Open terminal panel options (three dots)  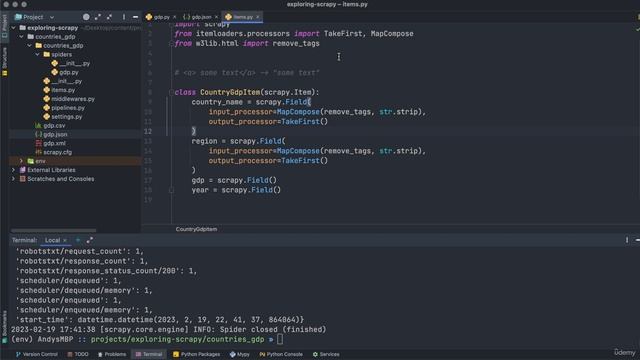tap(627, 240)
